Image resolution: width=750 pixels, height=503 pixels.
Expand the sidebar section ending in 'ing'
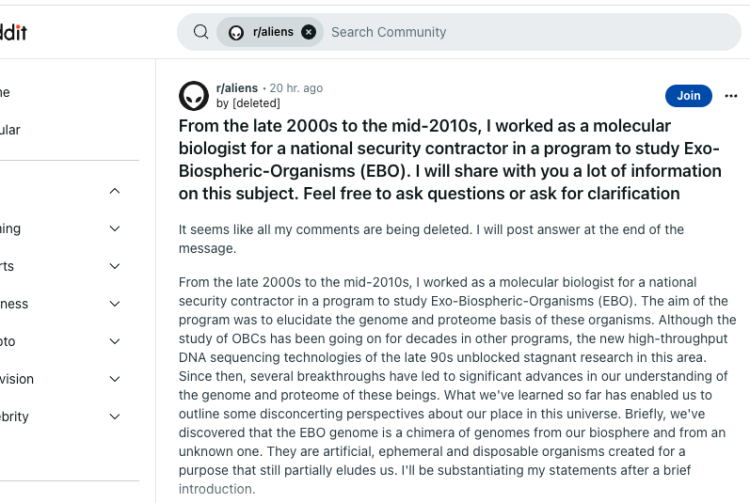[115, 229]
